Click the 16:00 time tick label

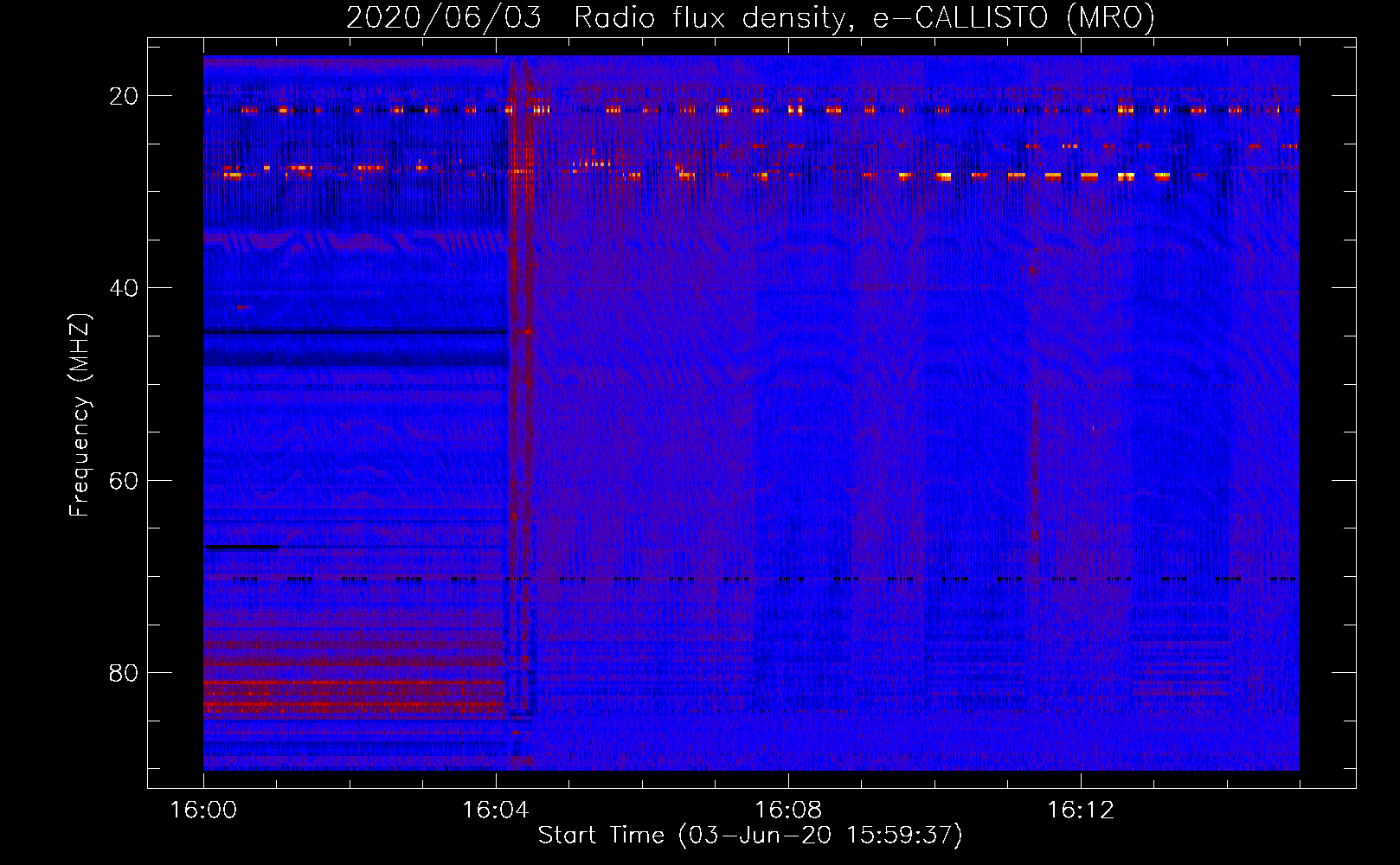tap(203, 811)
